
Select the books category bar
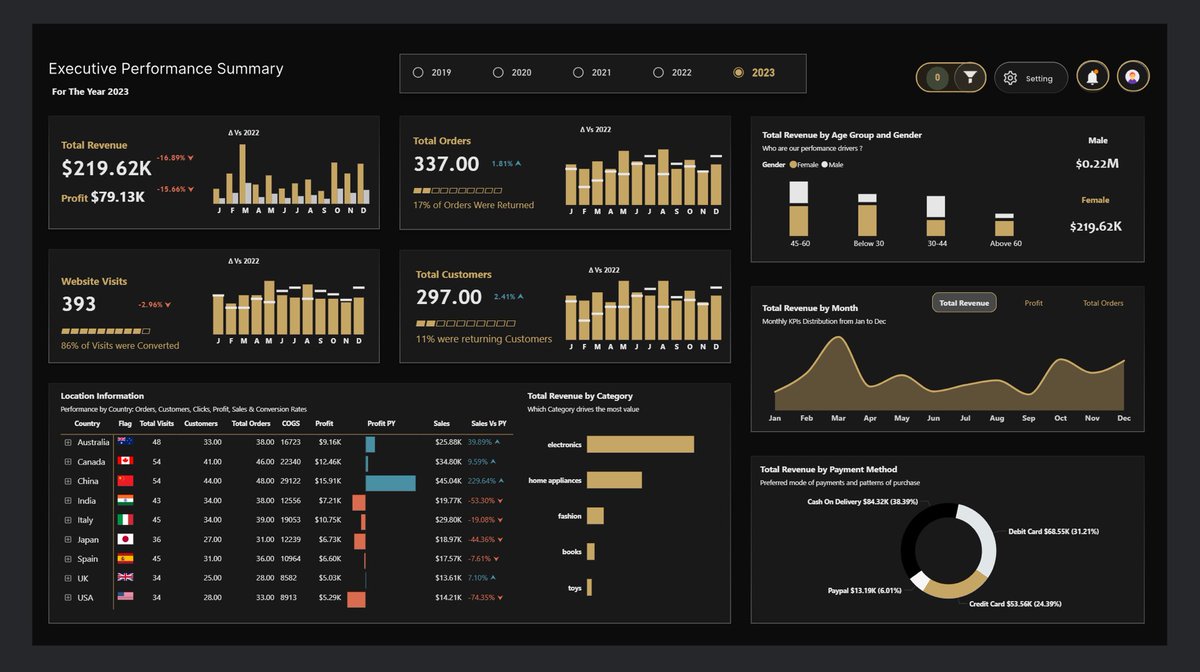[591, 552]
